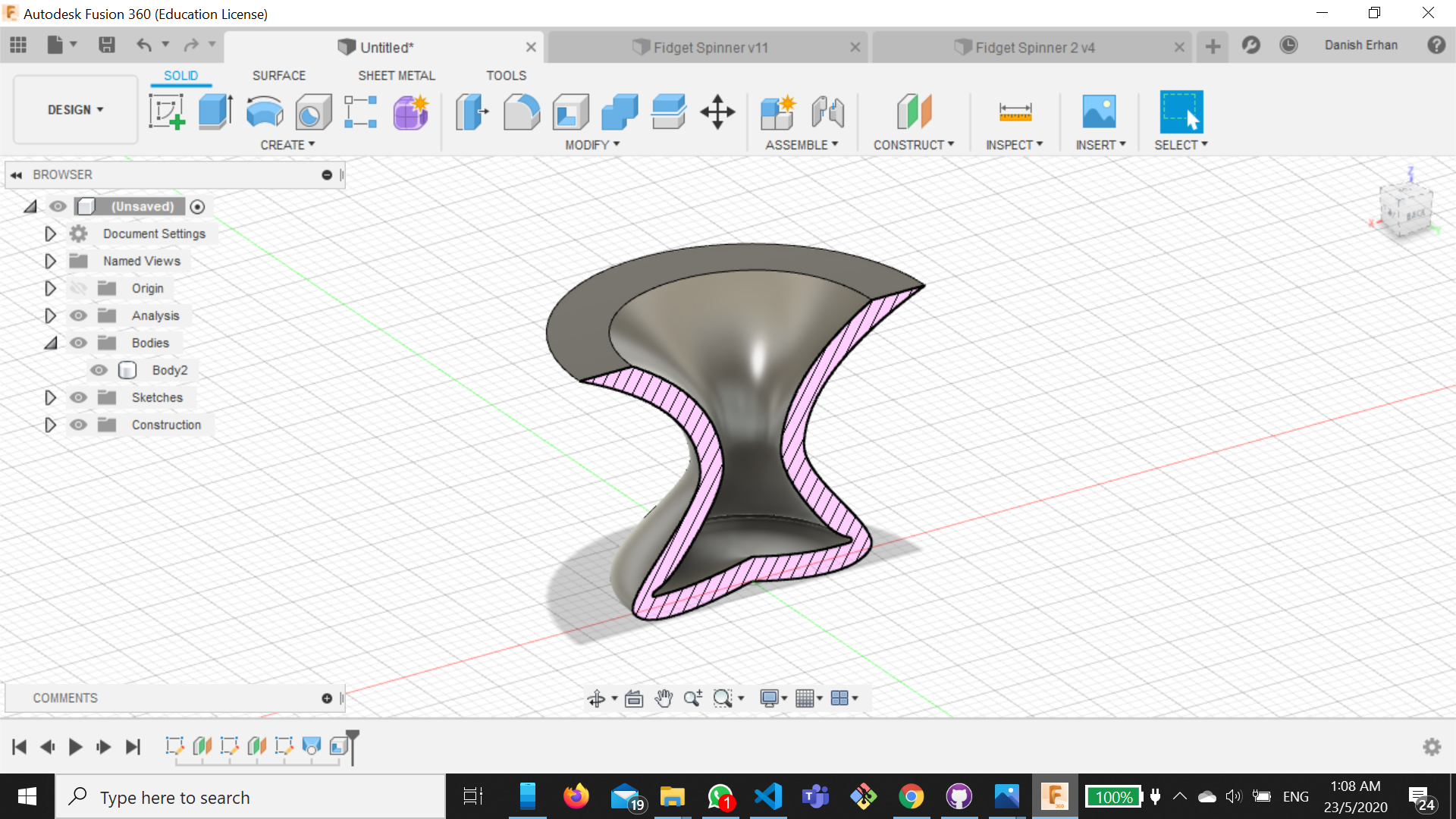
Task: Select the Move/Copy tool
Action: (717, 111)
